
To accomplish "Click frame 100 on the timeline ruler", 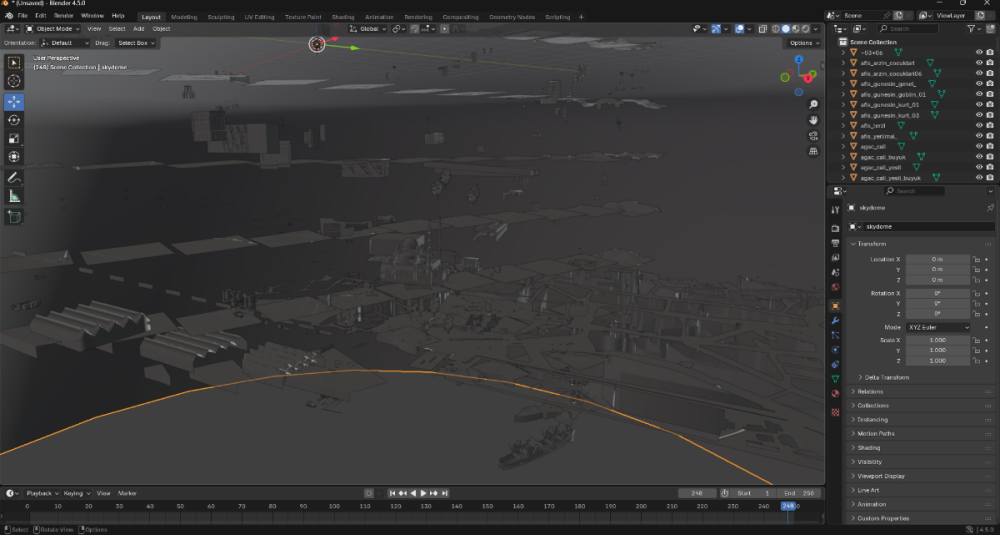I will pyautogui.click(x=334, y=506).
